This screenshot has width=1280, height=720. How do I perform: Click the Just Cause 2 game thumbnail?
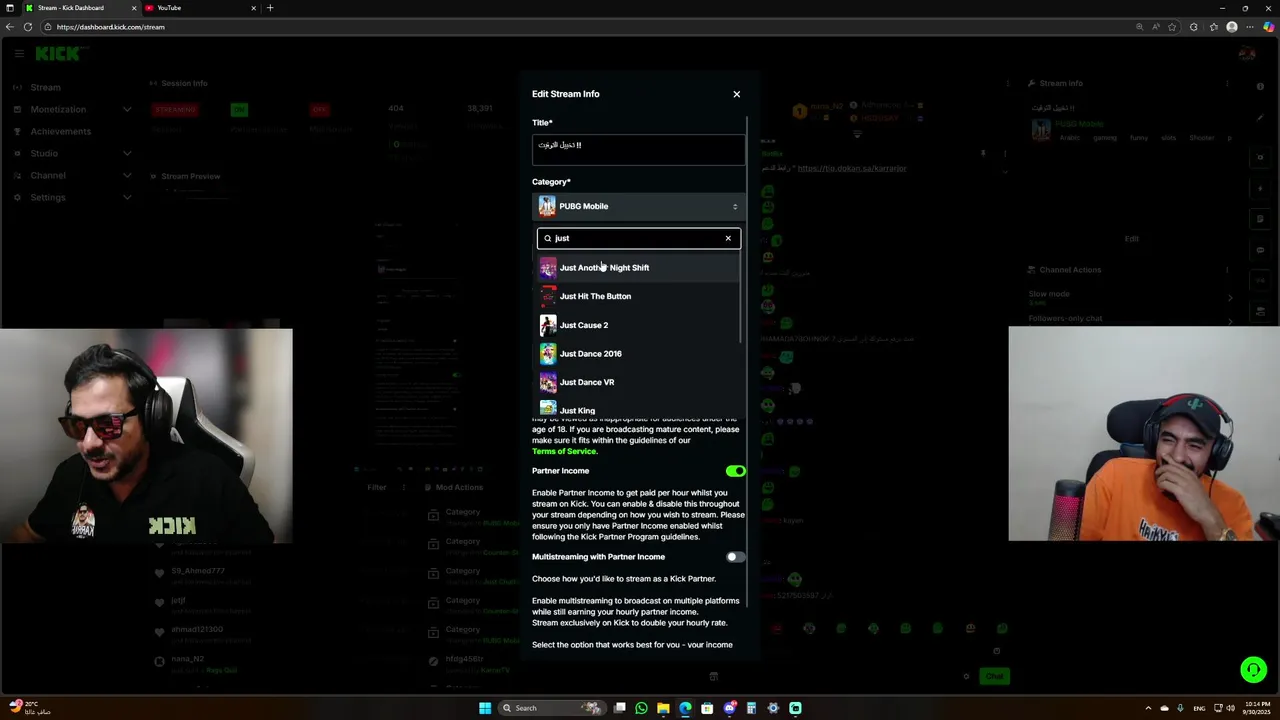[x=548, y=325]
